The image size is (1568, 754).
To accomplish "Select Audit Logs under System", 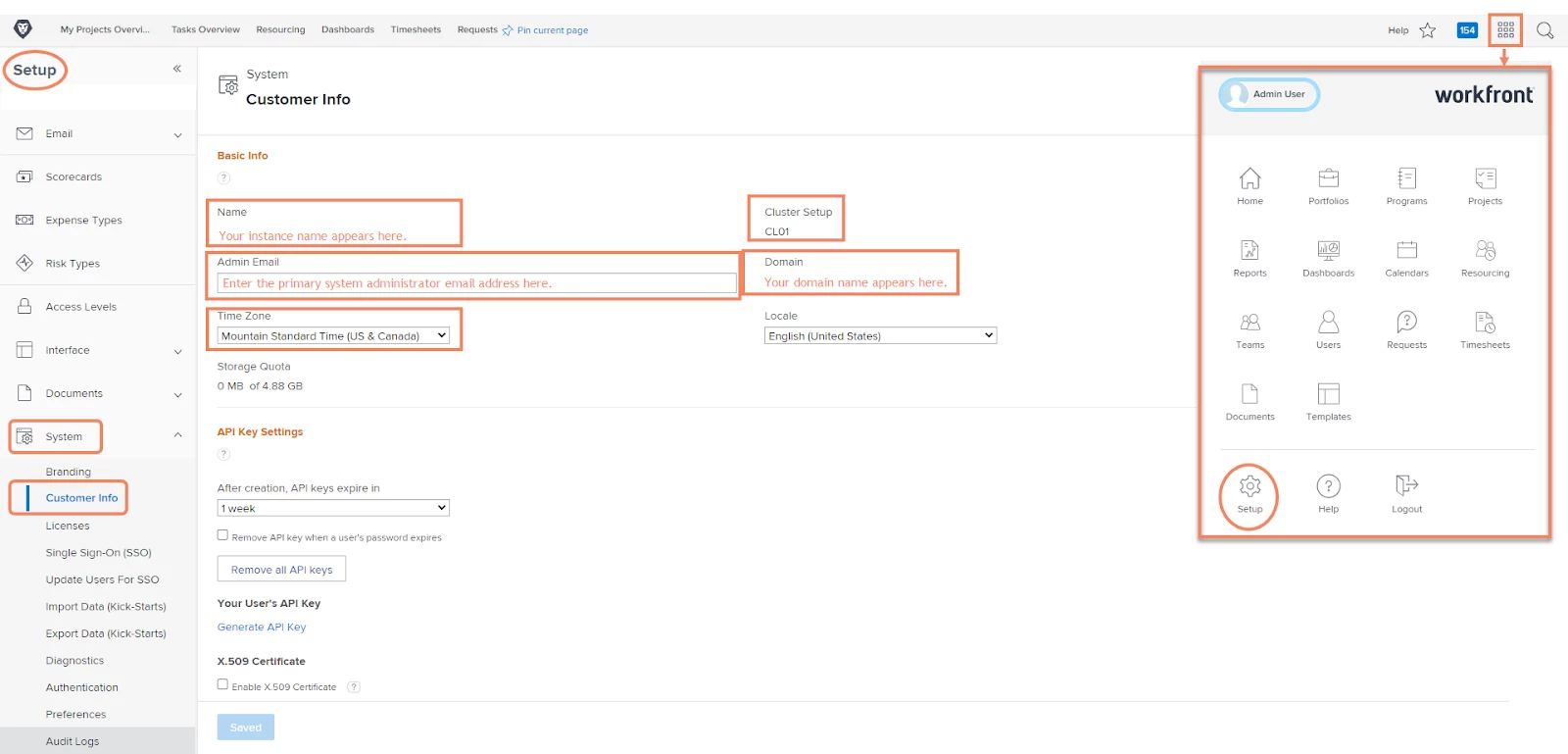I will (73, 741).
